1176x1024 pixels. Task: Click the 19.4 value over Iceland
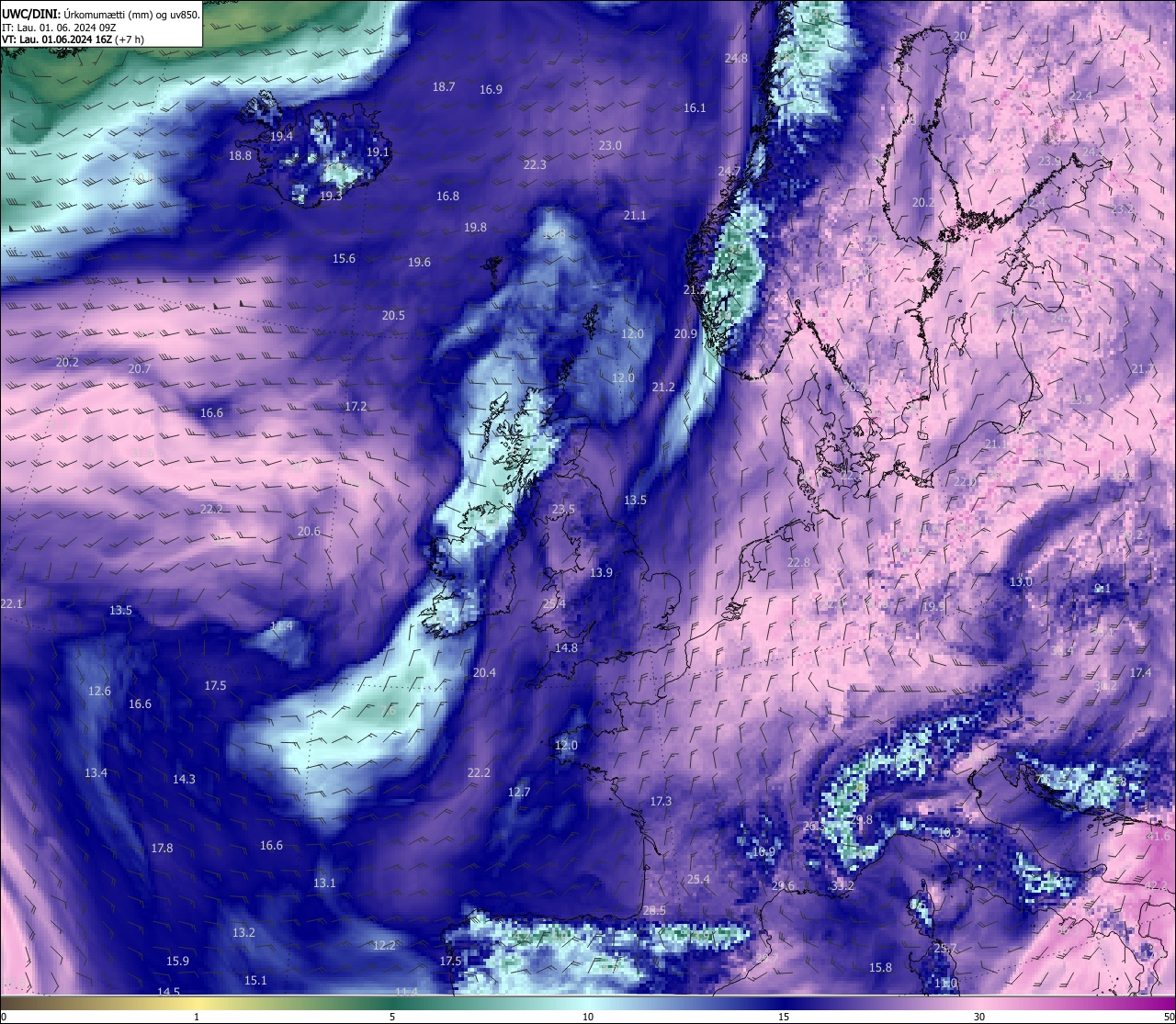point(281,136)
